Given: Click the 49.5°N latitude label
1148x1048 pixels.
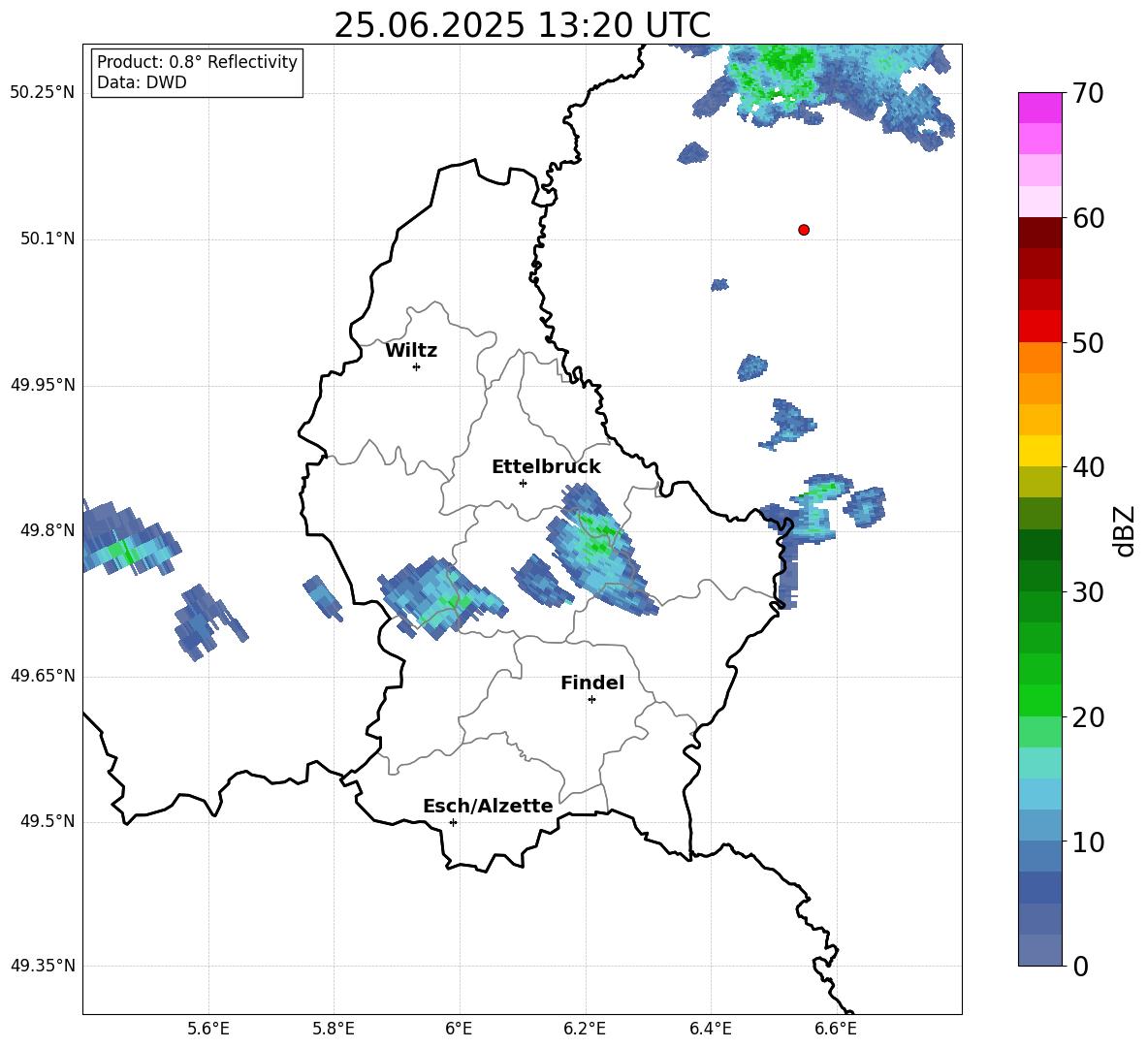Looking at the screenshot, I should pyautogui.click(x=48, y=821).
